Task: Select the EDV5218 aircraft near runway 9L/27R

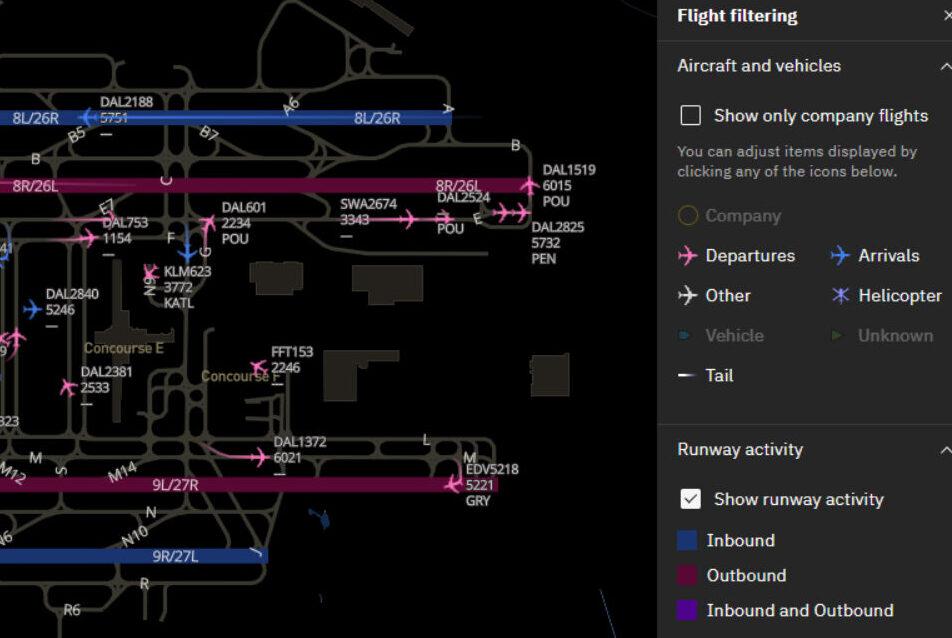Action: [x=453, y=487]
